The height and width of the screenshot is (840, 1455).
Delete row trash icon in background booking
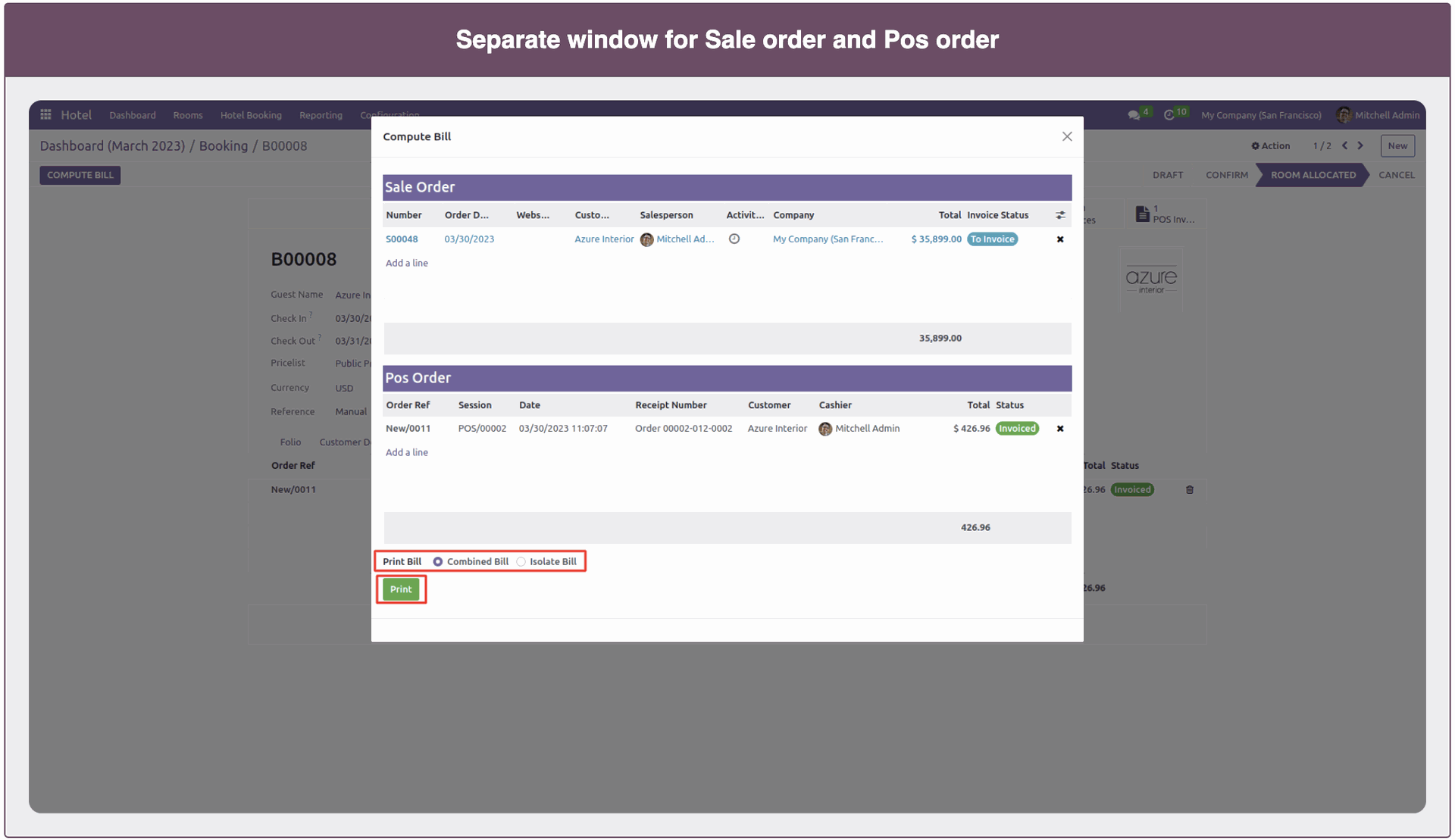click(1190, 490)
